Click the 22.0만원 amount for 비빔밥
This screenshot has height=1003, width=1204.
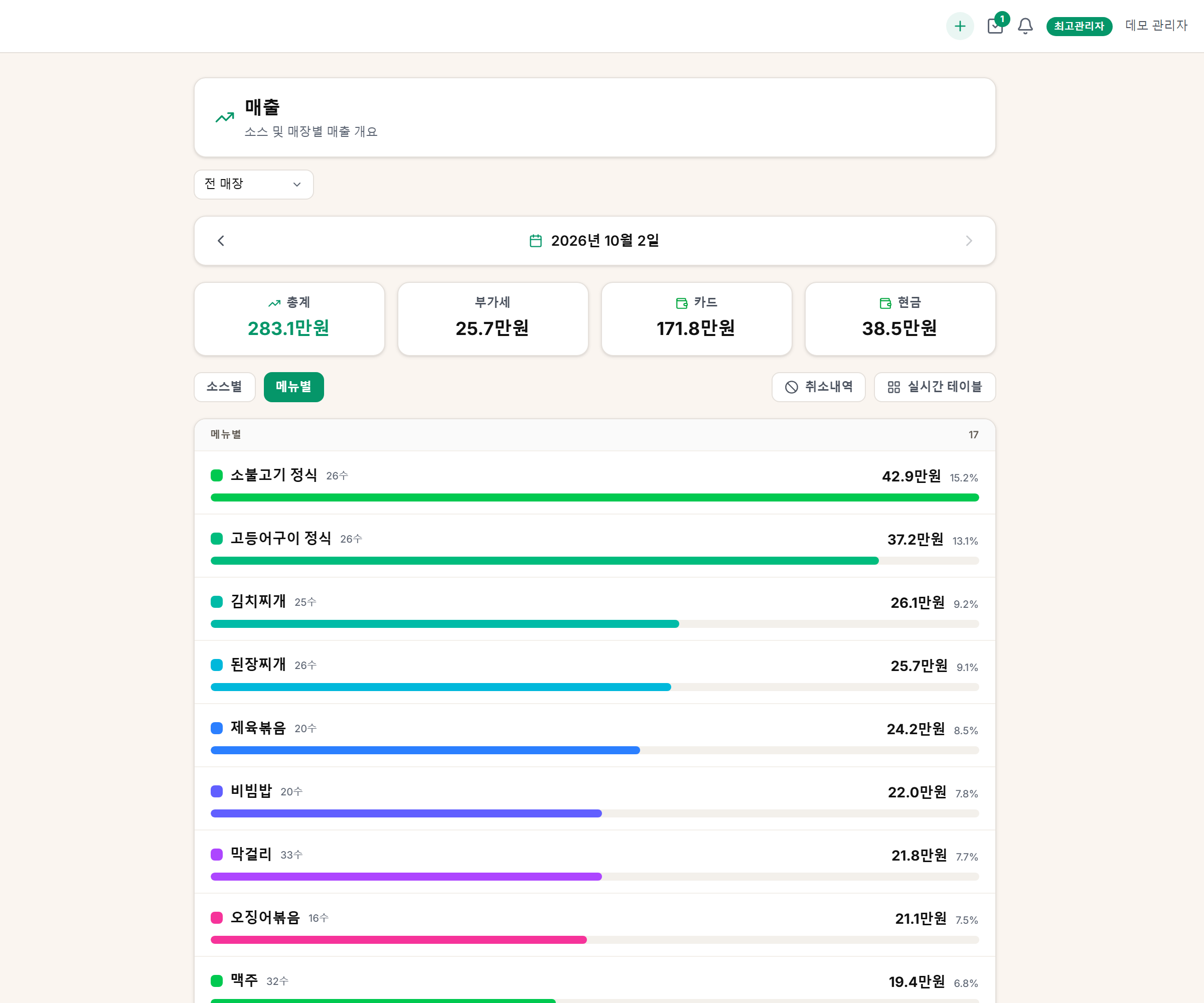[917, 792]
